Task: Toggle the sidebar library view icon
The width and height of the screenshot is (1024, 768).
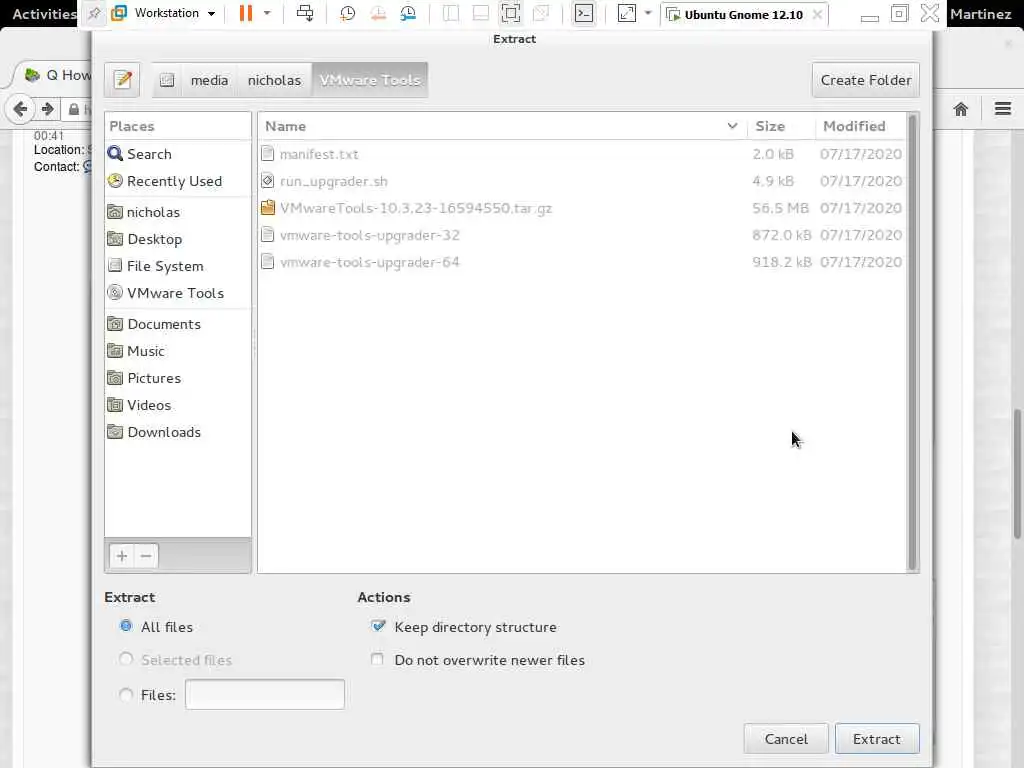Action: click(451, 13)
